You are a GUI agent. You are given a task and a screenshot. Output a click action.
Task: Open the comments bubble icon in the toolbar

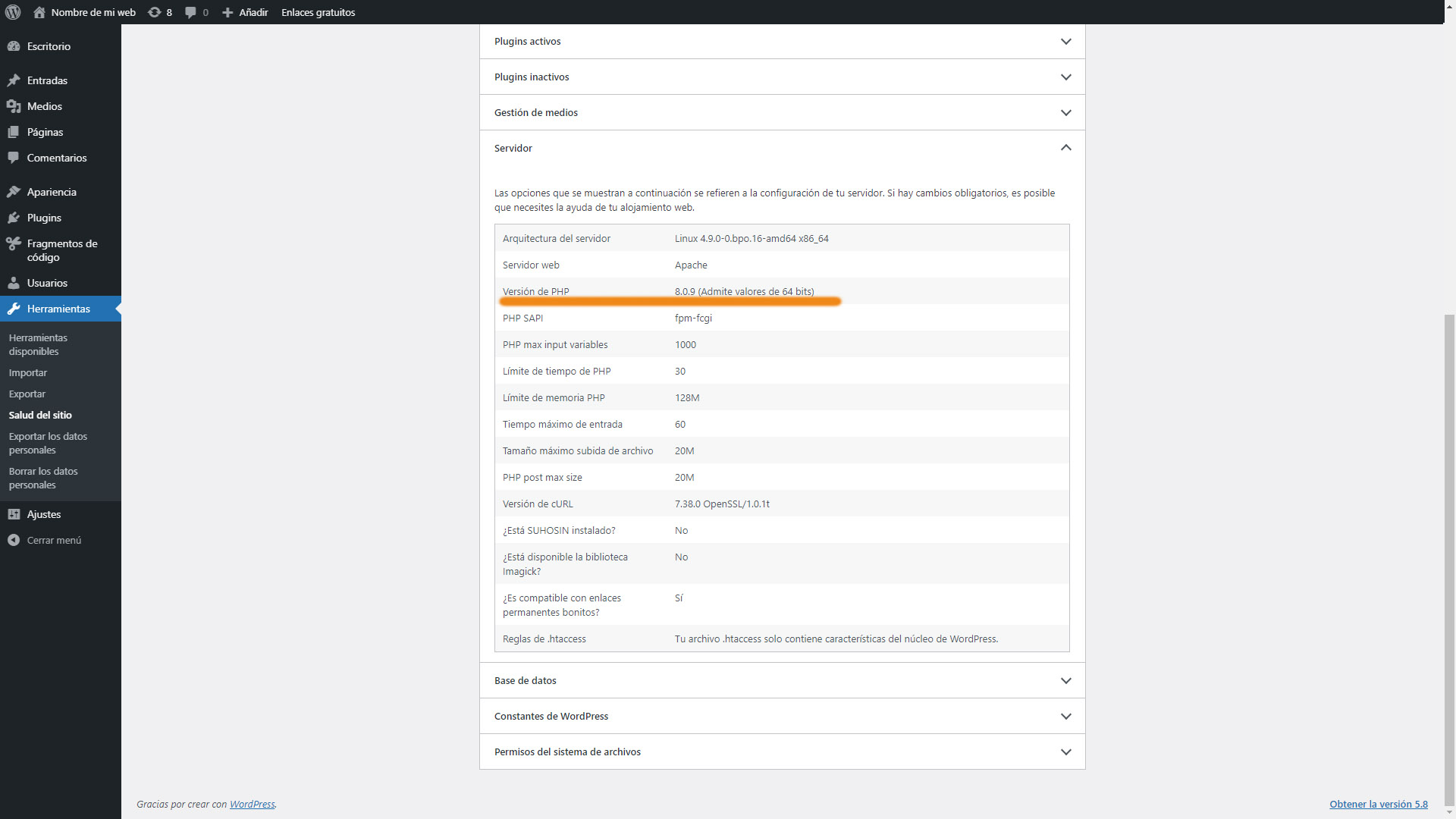(x=190, y=12)
